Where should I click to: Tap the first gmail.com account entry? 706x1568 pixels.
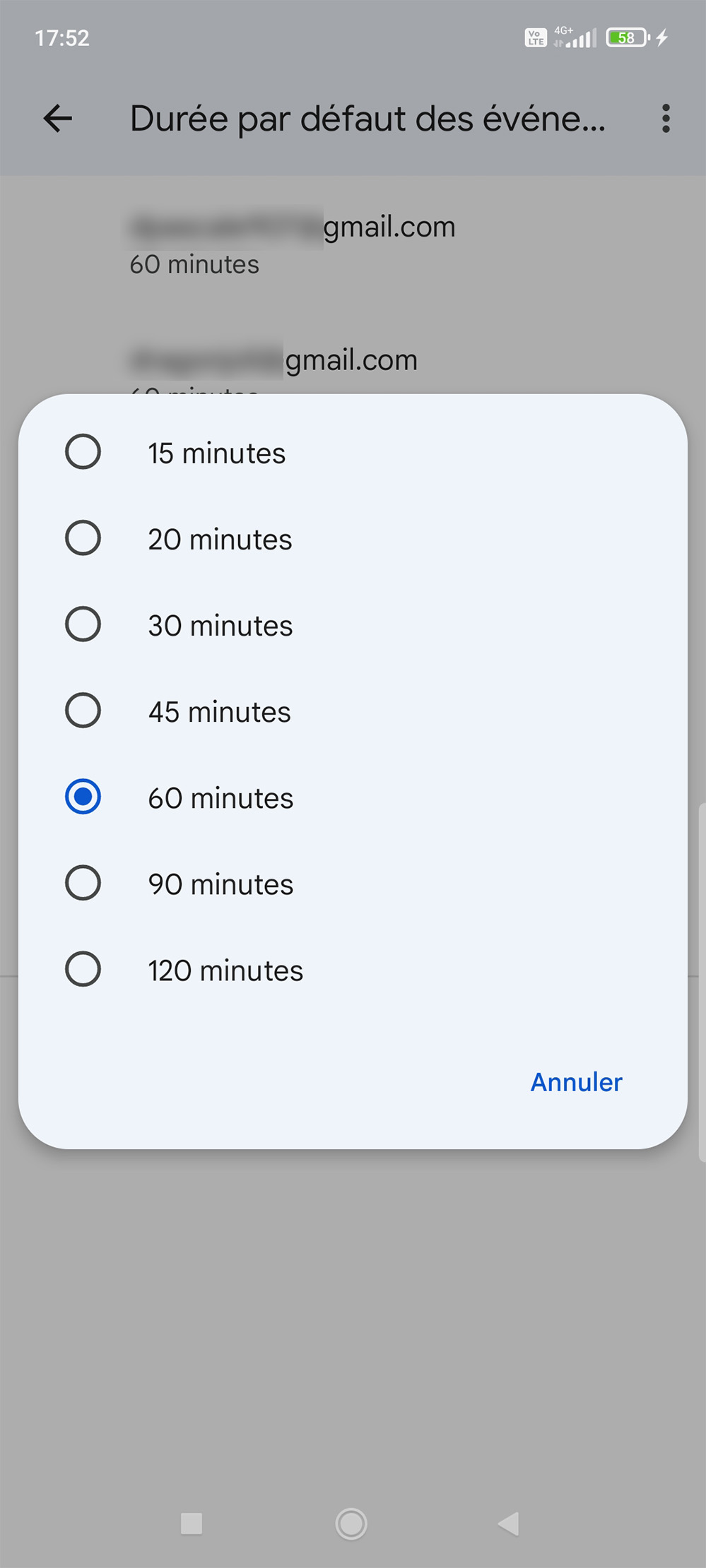pyautogui.click(x=293, y=242)
